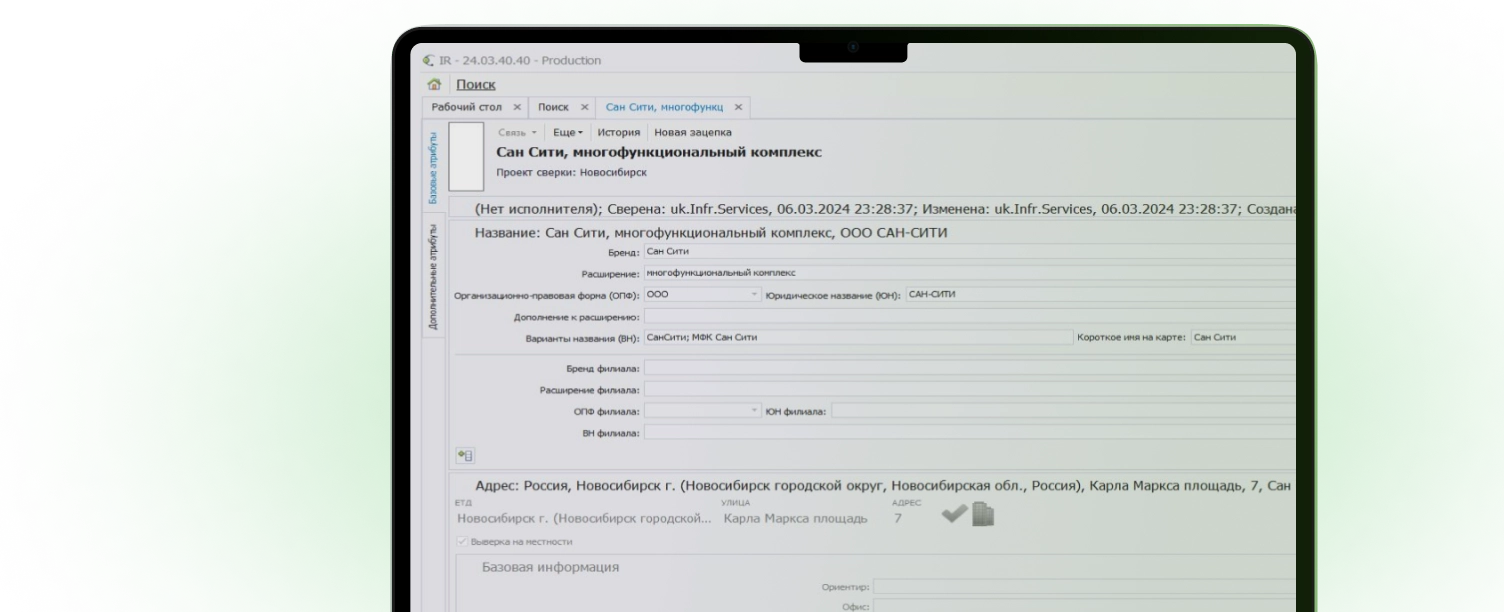Viewport: 1504px width, 612px height.
Task: Click the bold title Сан Сити, многофункциональный комплекс
Action: tap(659, 152)
